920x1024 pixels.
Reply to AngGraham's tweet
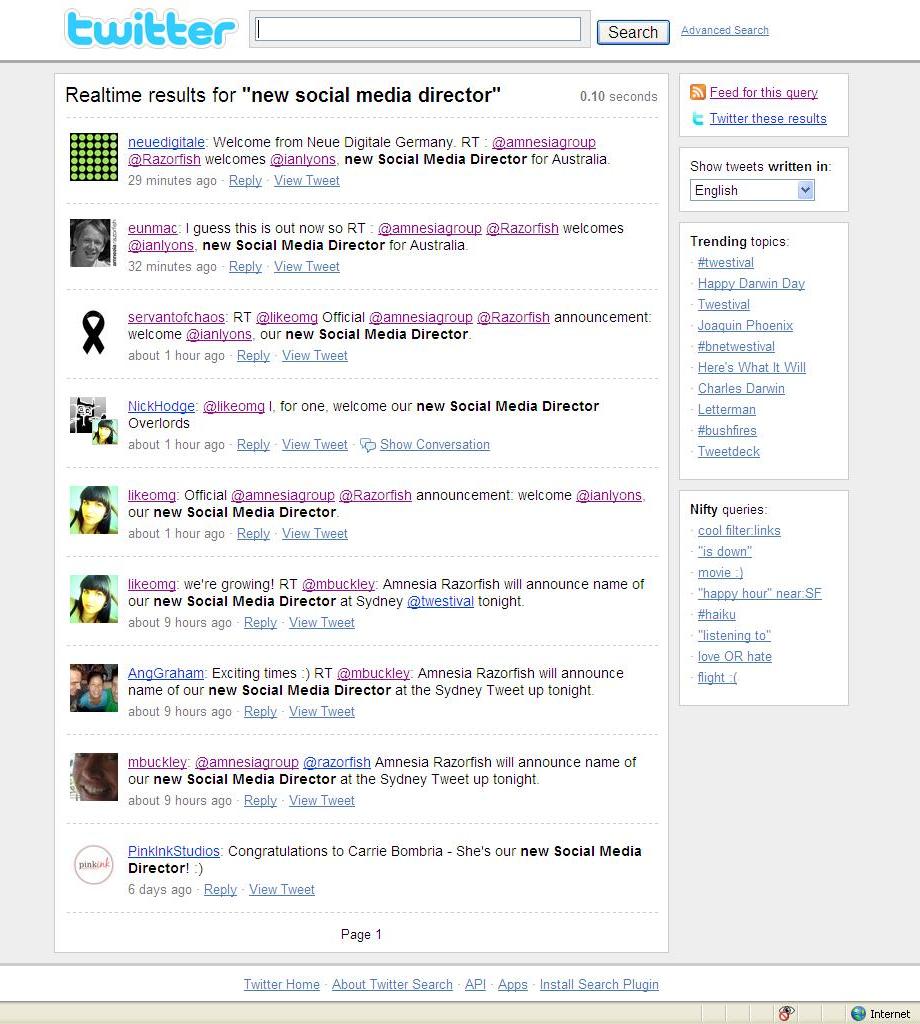[260, 712]
